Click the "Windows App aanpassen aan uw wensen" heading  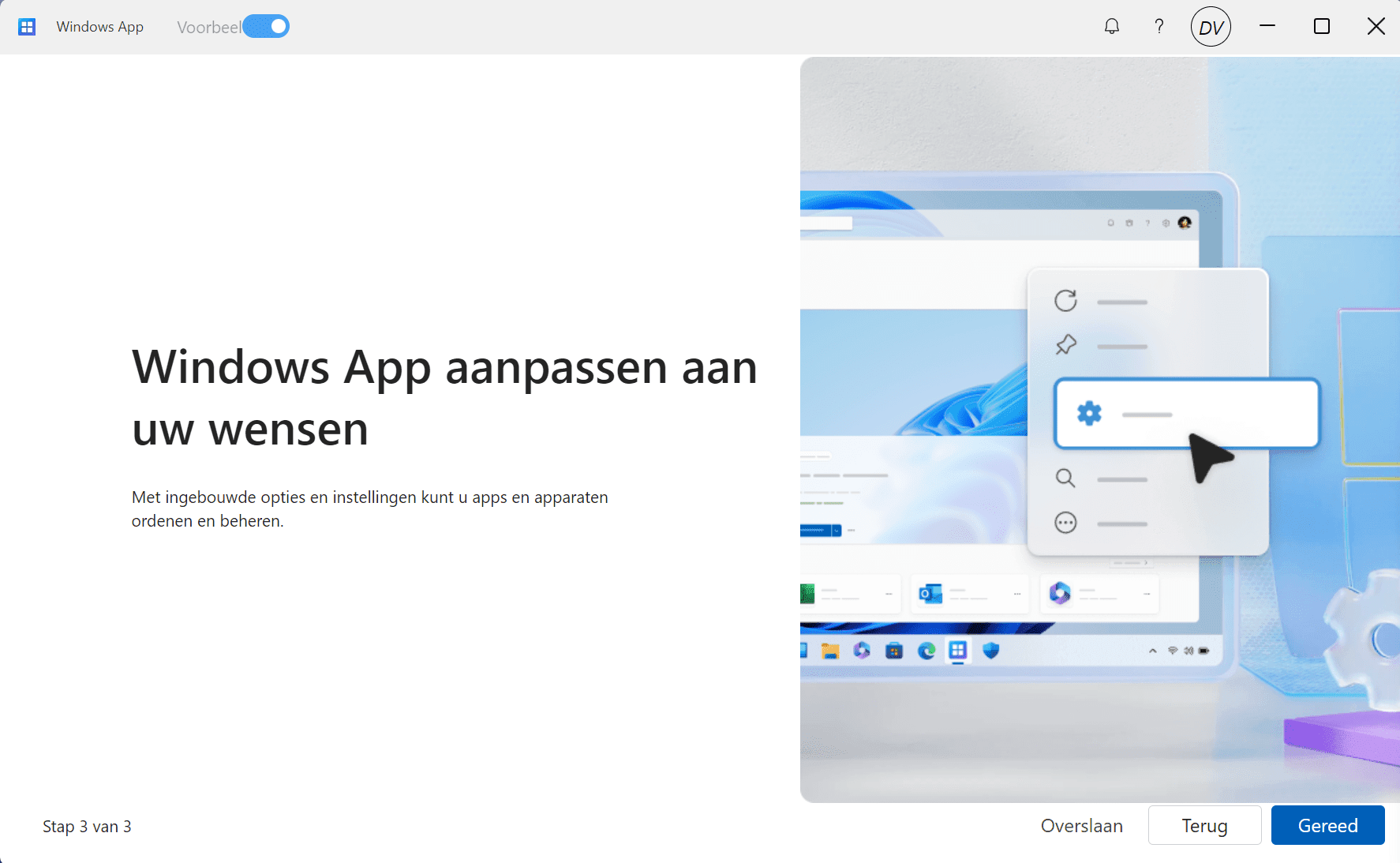coord(444,398)
